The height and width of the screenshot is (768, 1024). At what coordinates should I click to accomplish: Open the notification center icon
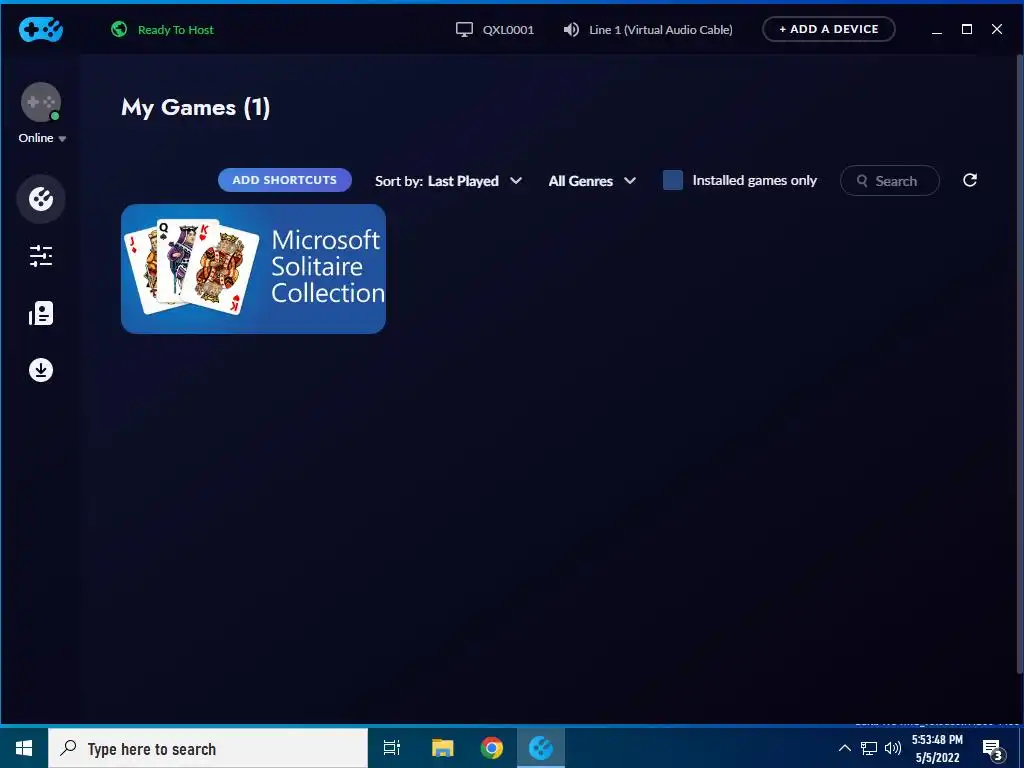pyautogui.click(x=993, y=749)
